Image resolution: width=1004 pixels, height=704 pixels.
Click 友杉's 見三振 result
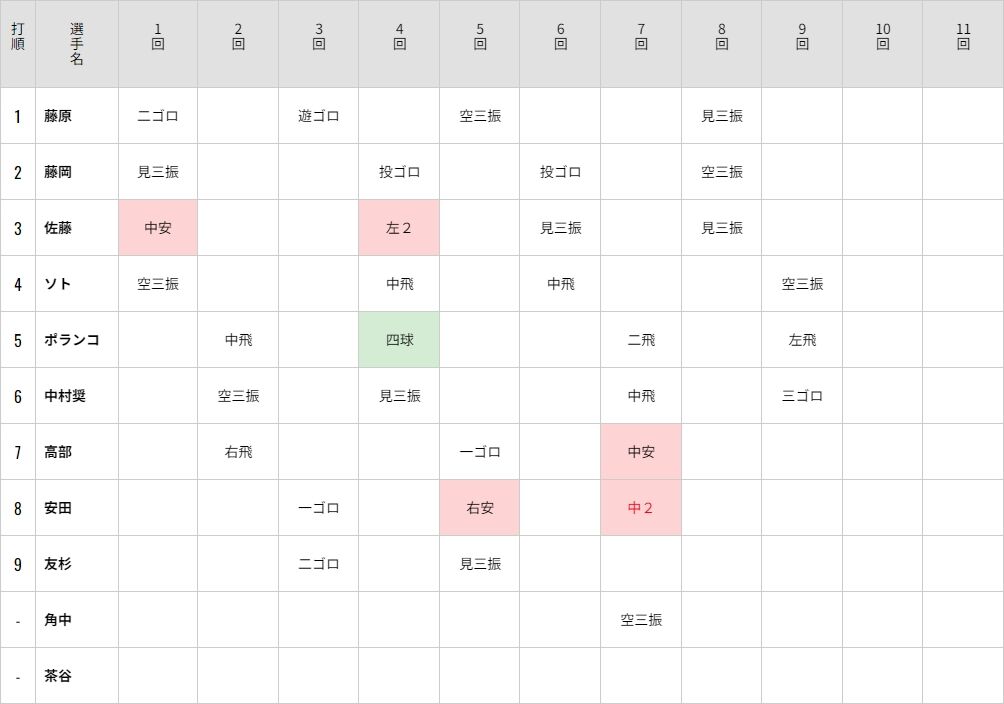[x=480, y=564]
